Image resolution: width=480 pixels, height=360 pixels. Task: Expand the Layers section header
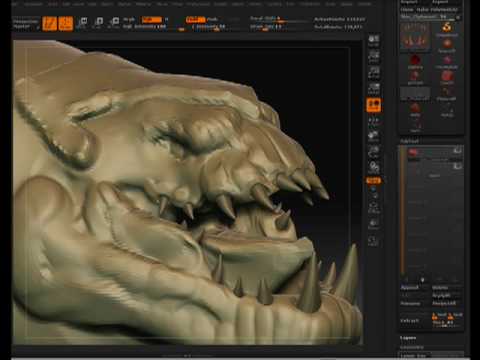tap(408, 338)
